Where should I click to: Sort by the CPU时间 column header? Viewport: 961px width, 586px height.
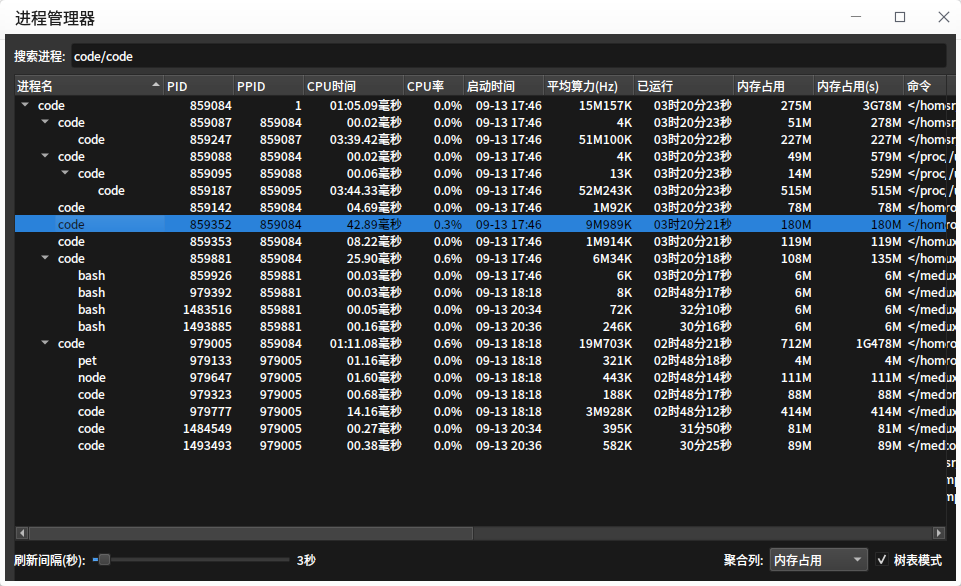(354, 86)
